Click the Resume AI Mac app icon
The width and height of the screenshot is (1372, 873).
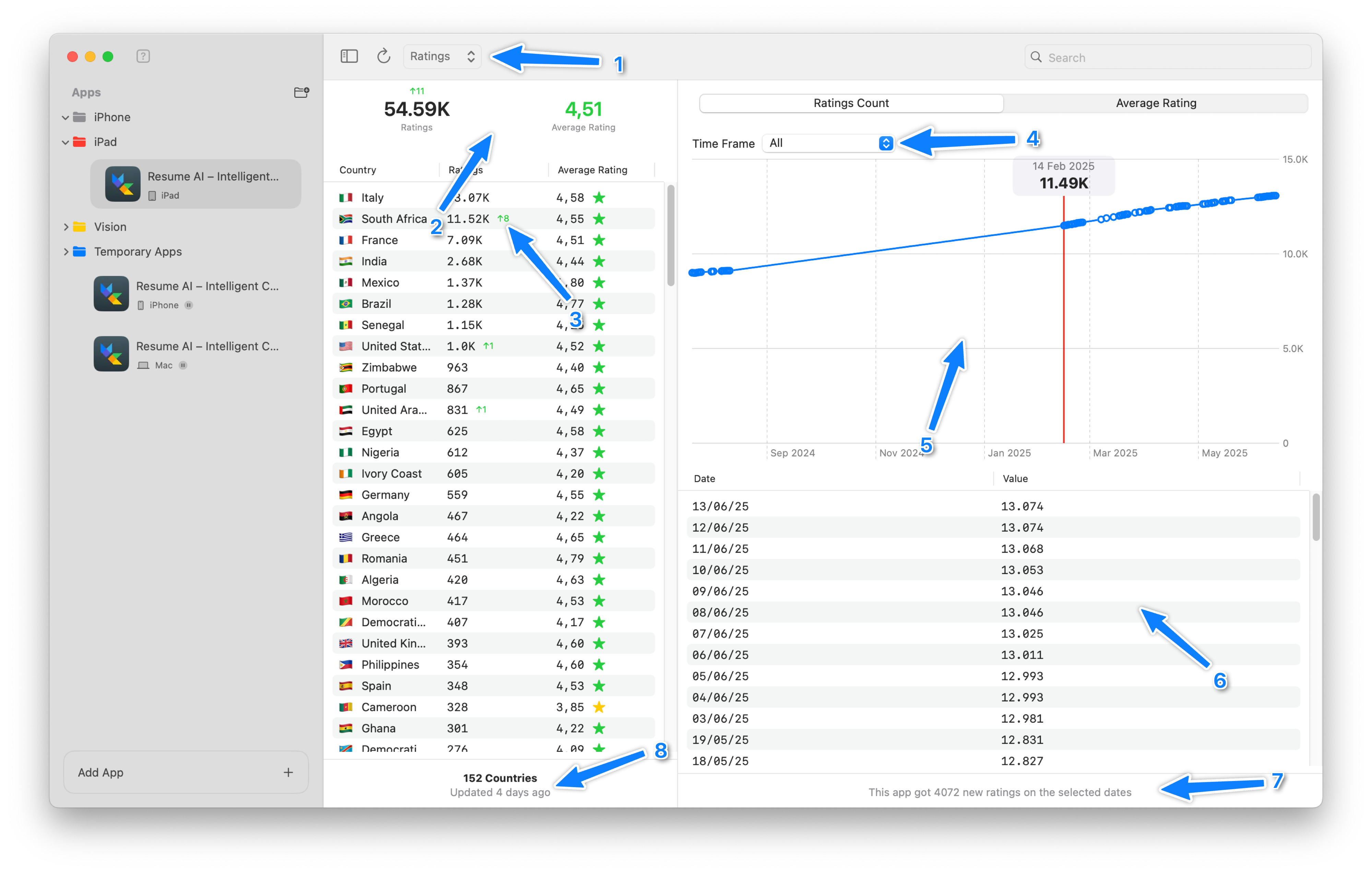[111, 353]
